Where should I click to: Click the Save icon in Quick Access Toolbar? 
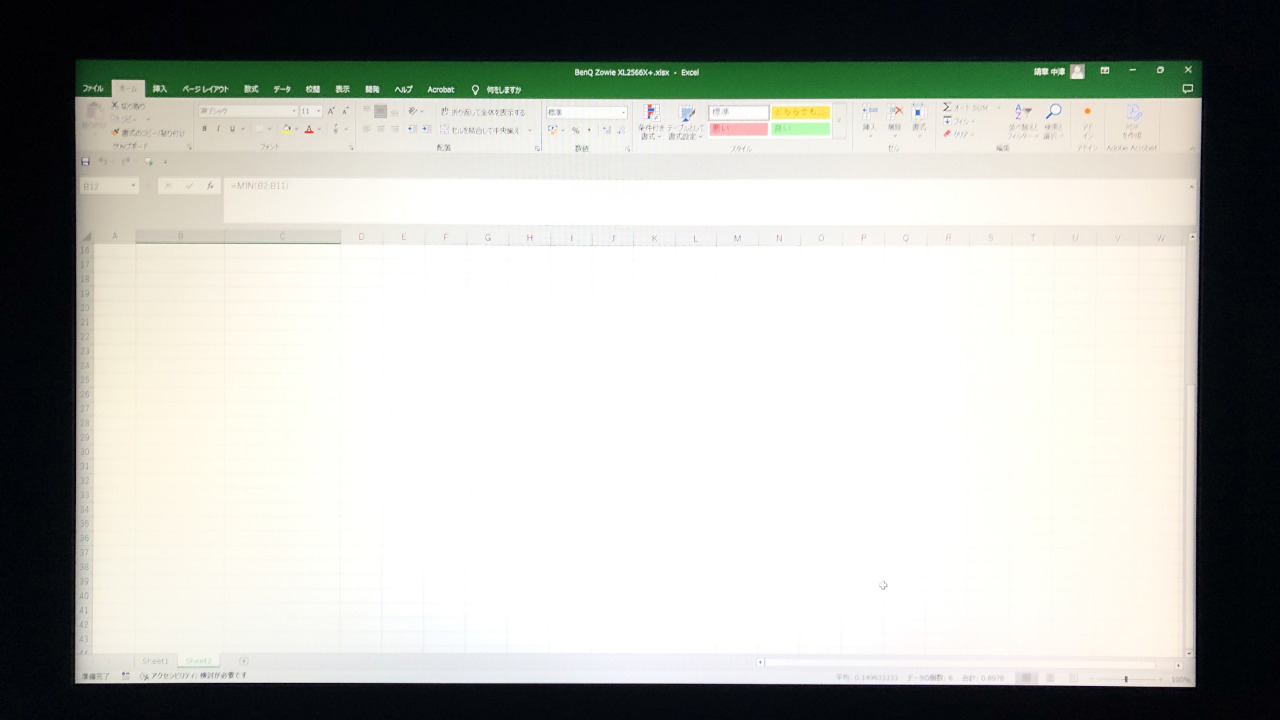click(85, 162)
